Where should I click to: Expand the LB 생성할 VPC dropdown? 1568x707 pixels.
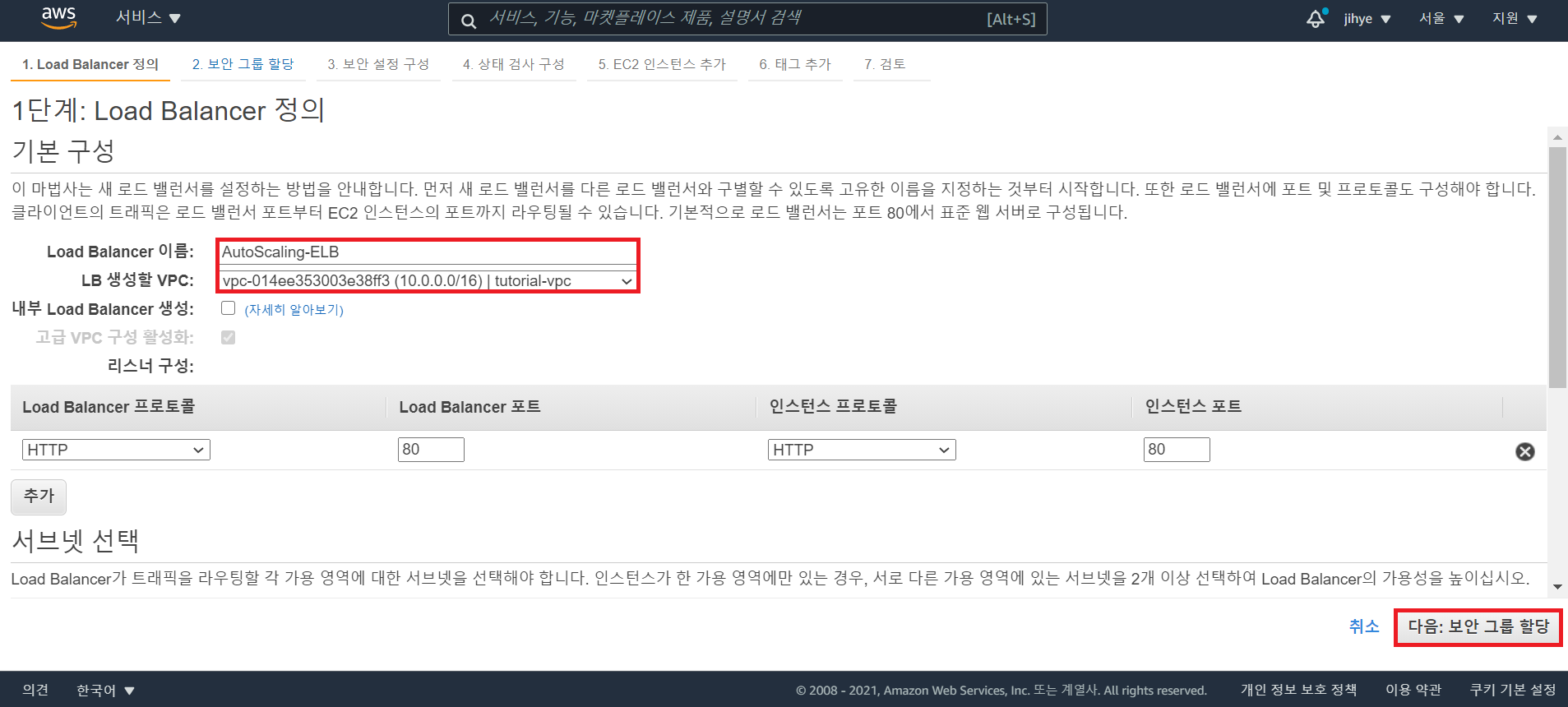click(x=428, y=281)
